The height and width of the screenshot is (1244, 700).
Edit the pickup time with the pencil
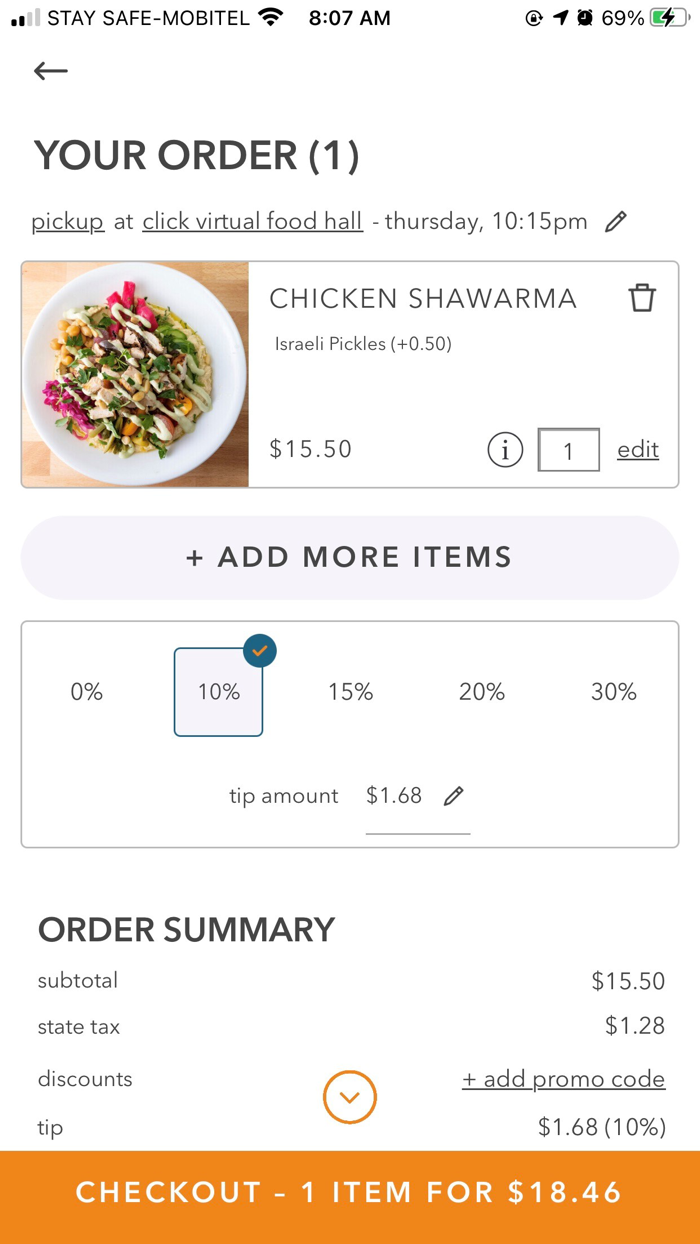pyautogui.click(x=616, y=220)
